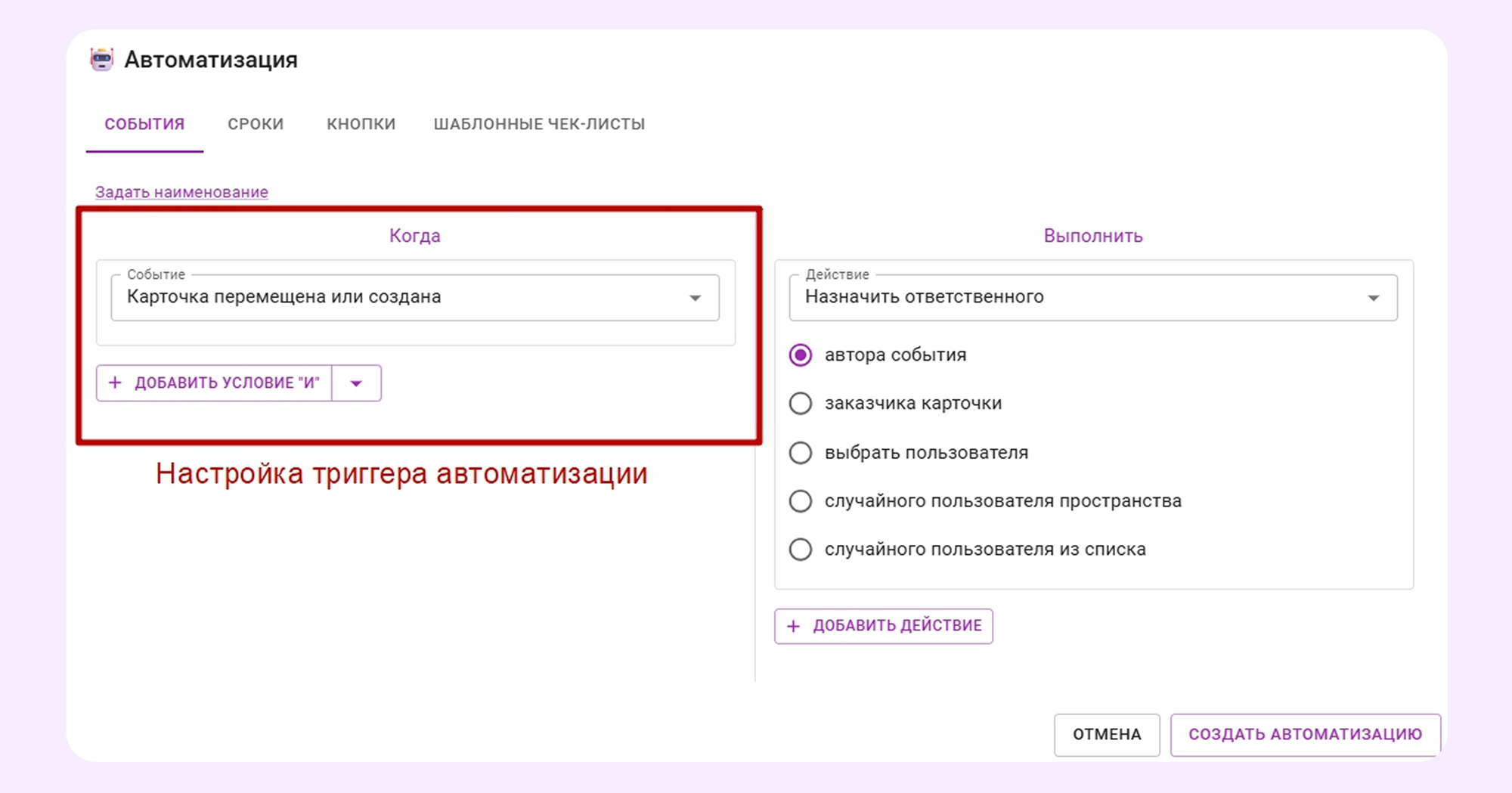Viewport: 1512px width, 793px height.
Task: Click the plus icon on ДОБАВИТЬ ДЕЙСТВИЕ
Action: [793, 626]
